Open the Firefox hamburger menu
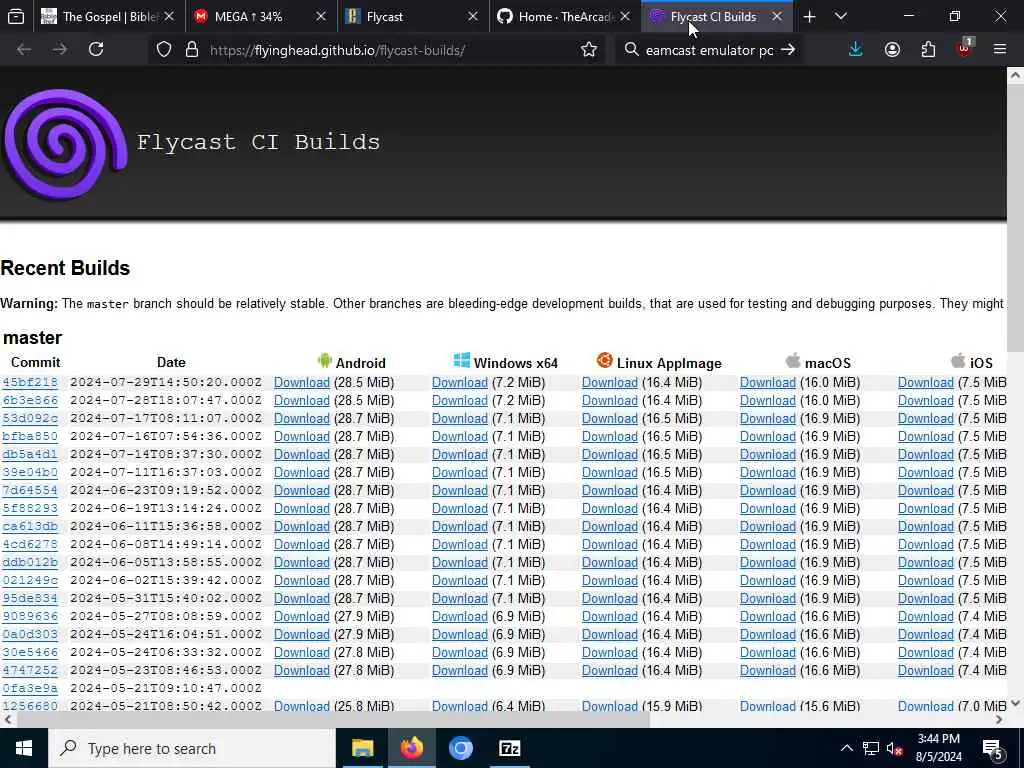 click(x=999, y=50)
